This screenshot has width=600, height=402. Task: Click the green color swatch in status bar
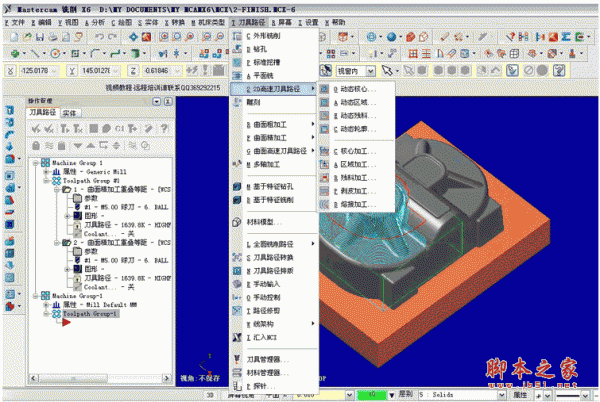point(372,394)
